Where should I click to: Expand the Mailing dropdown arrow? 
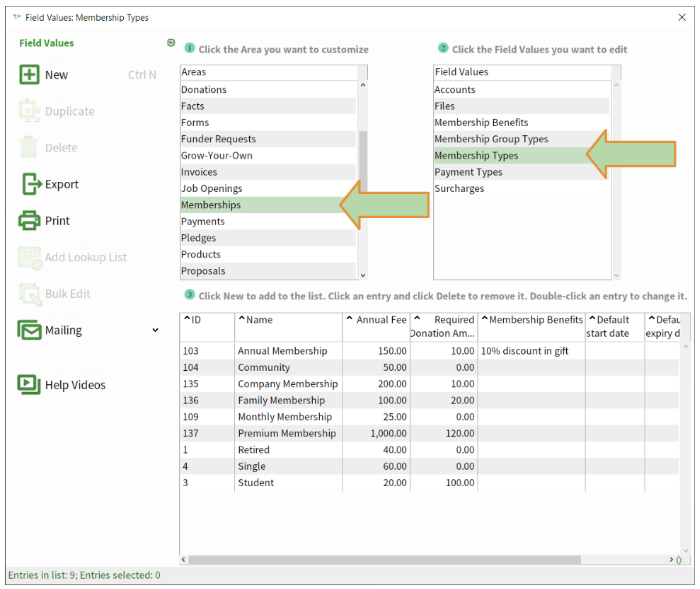pyautogui.click(x=155, y=330)
